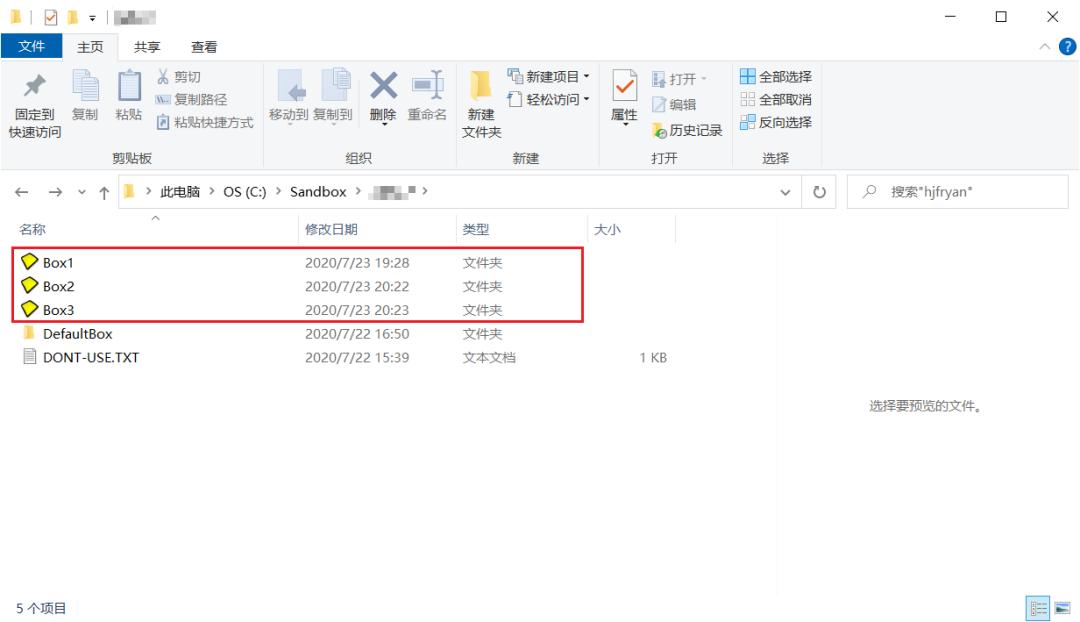Click the date 2020/7/23 20:22 cell
The image size is (1080, 622).
(x=357, y=286)
